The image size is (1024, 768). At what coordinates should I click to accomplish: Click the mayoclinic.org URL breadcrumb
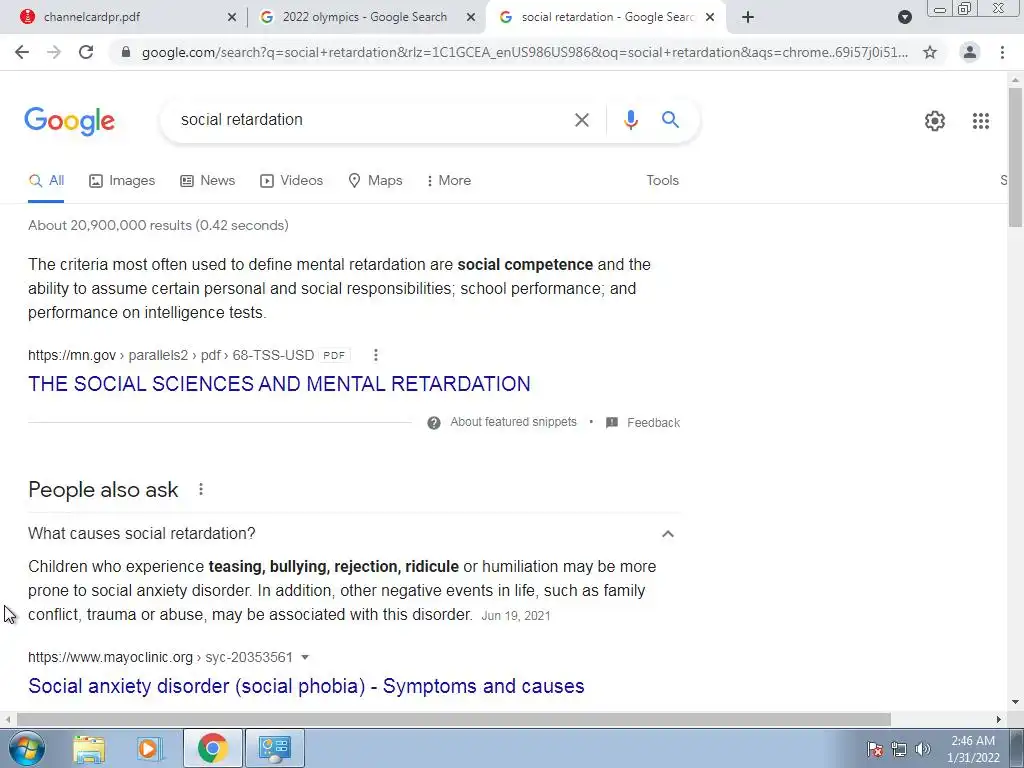click(x=160, y=658)
